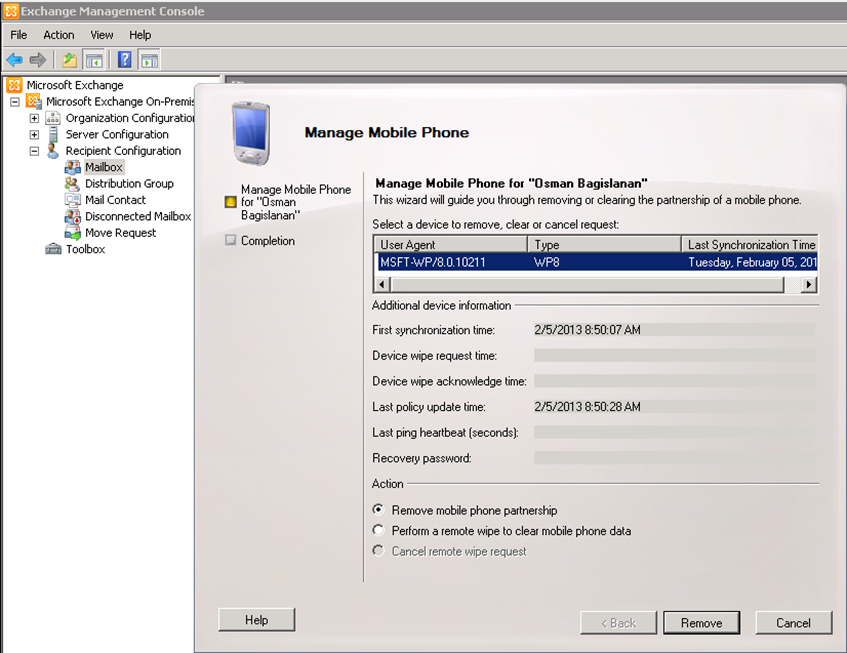Click the Recipient Configuration icon
The width and height of the screenshot is (847, 653).
(53, 151)
